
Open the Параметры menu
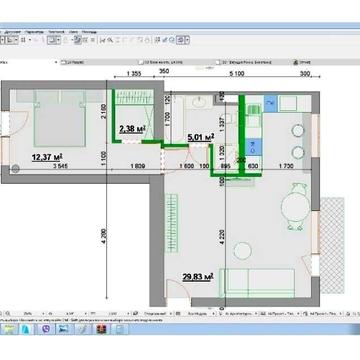point(34,32)
